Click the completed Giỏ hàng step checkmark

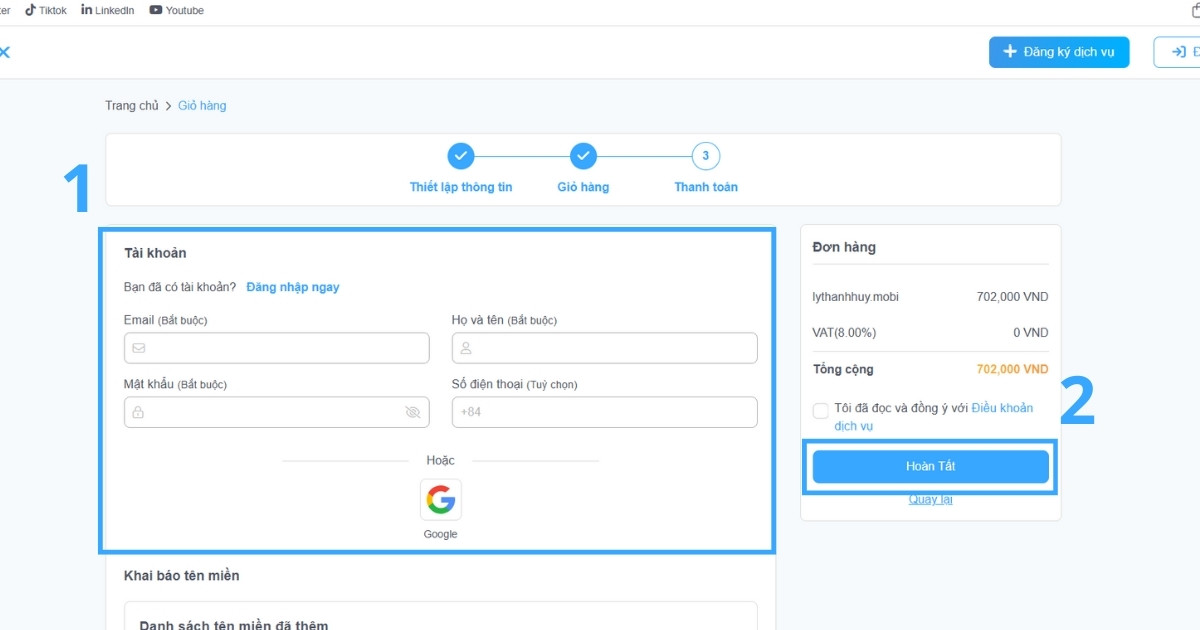[x=583, y=156]
